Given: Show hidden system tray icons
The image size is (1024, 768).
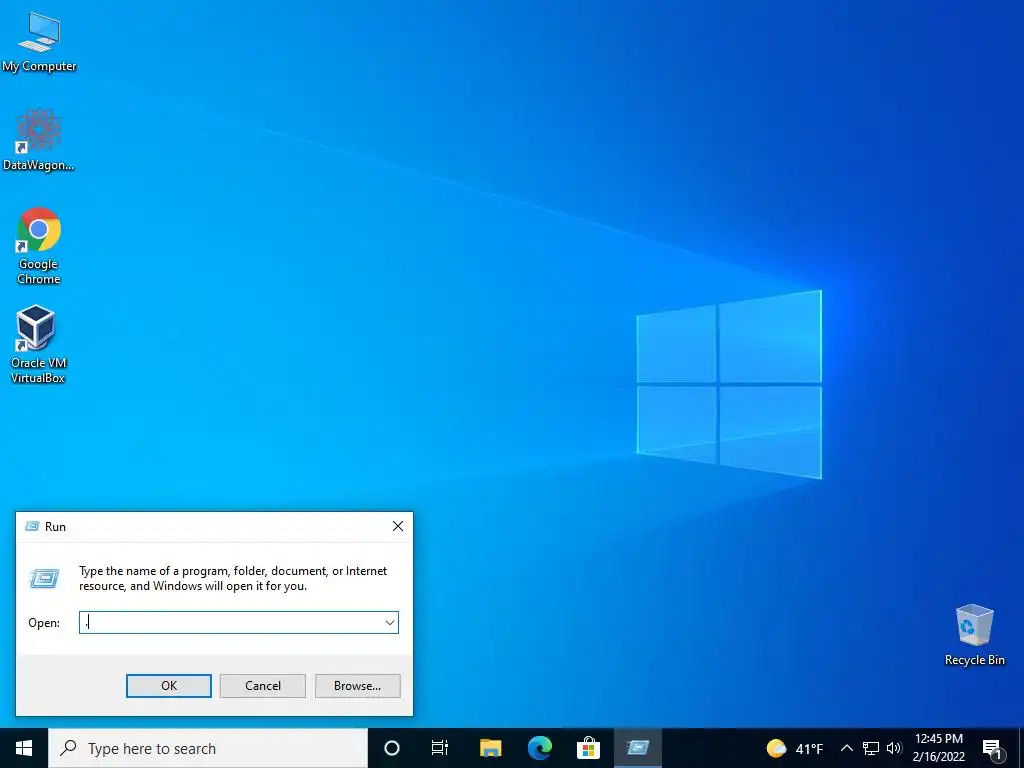Looking at the screenshot, I should tap(846, 748).
